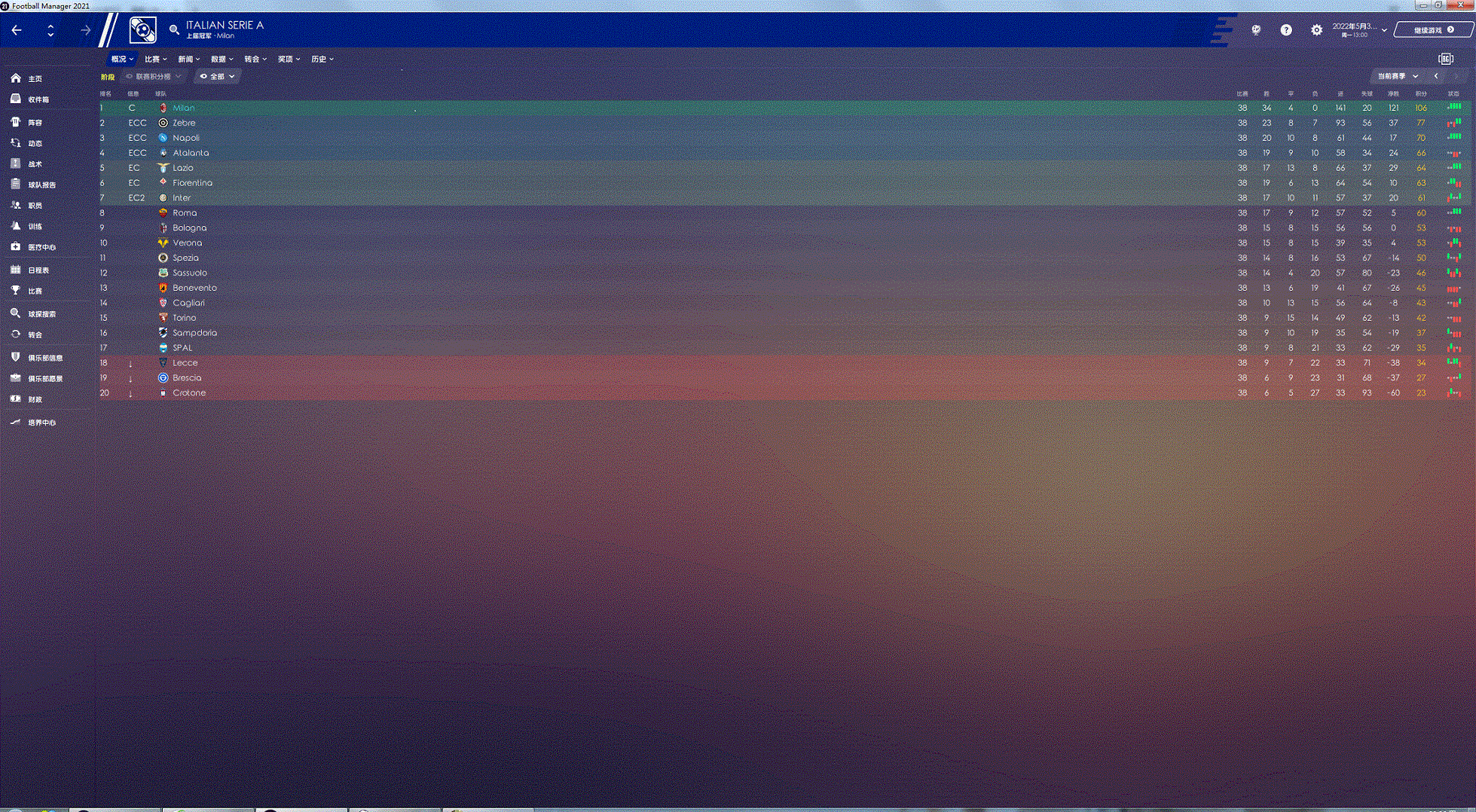1476x812 pixels.
Task: Click the Brescia club badge
Action: click(163, 378)
